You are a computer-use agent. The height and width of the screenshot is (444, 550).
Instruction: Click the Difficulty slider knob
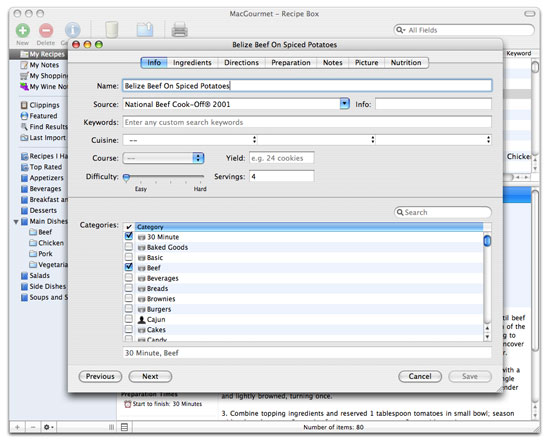[127, 177]
